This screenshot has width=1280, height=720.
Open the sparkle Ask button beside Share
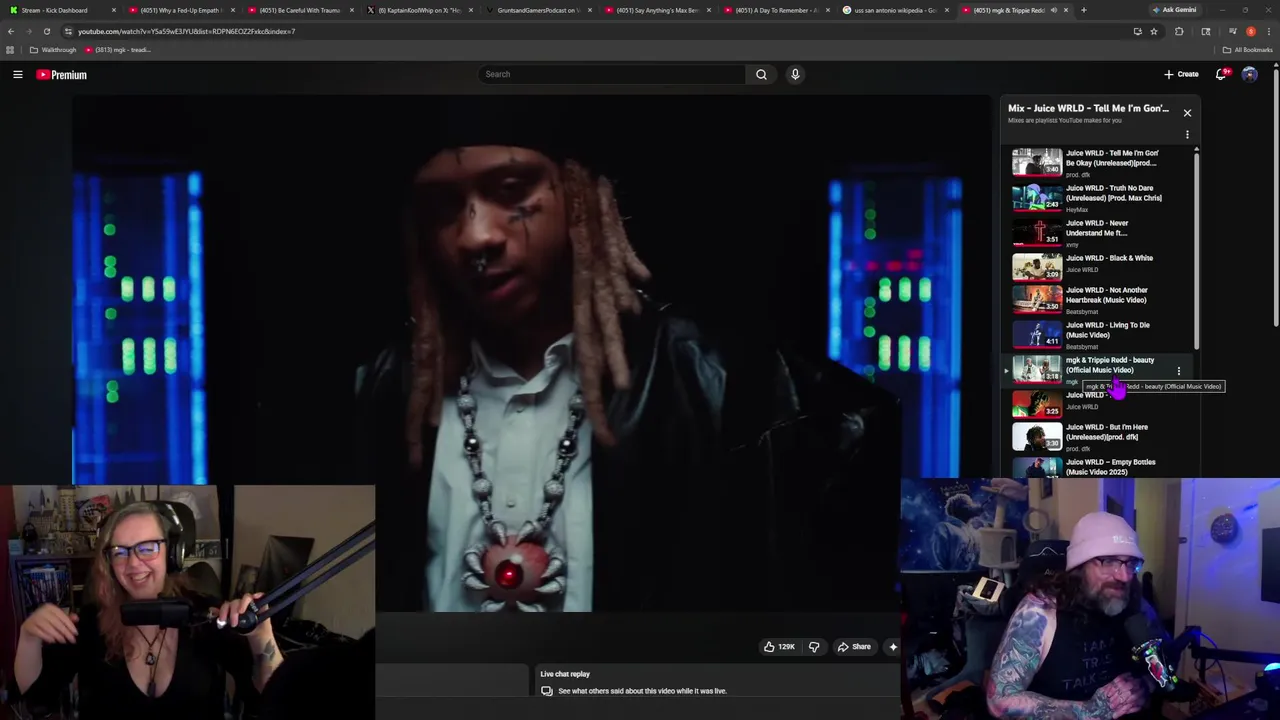893,647
